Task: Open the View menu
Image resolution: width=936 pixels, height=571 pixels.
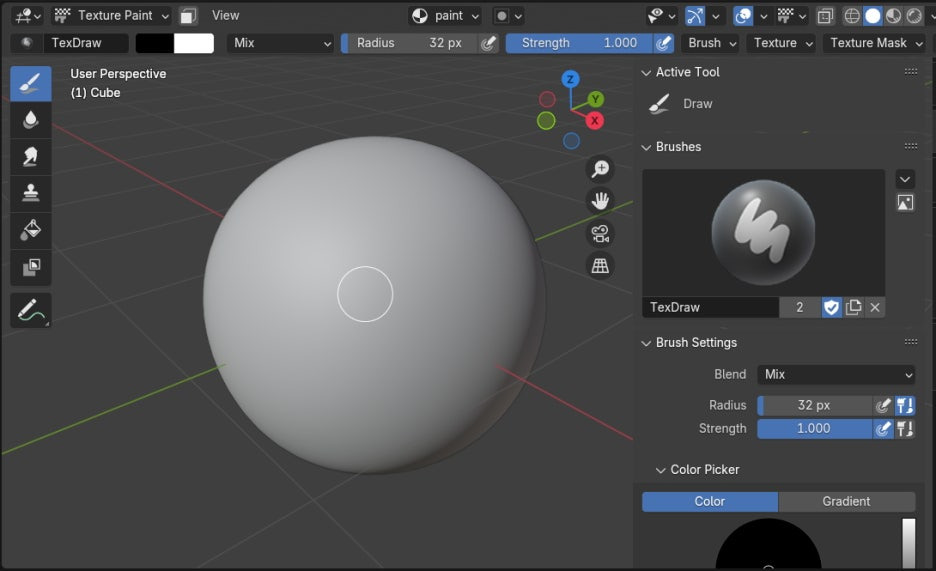Action: [225, 16]
